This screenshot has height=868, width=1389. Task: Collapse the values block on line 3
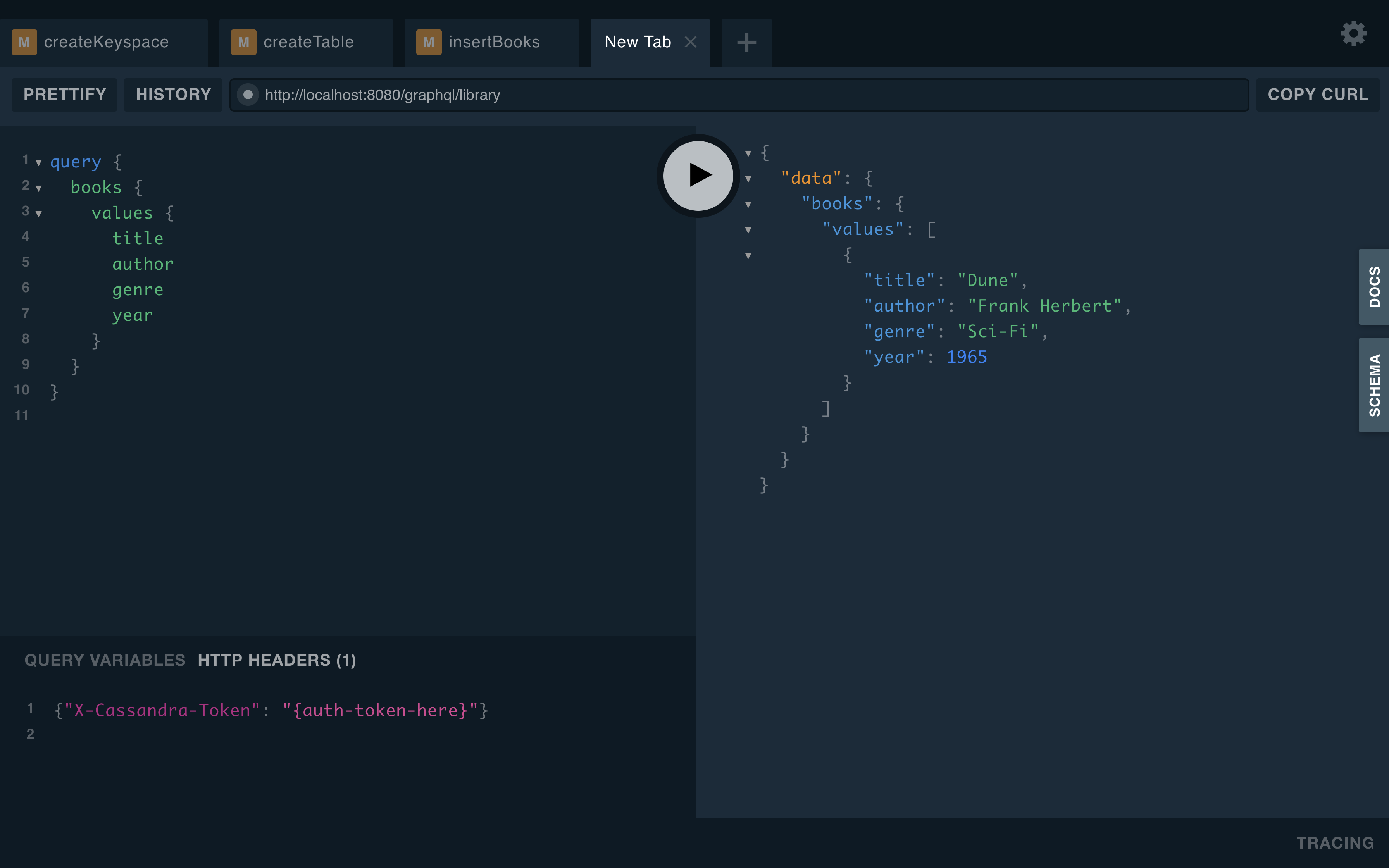click(x=38, y=214)
